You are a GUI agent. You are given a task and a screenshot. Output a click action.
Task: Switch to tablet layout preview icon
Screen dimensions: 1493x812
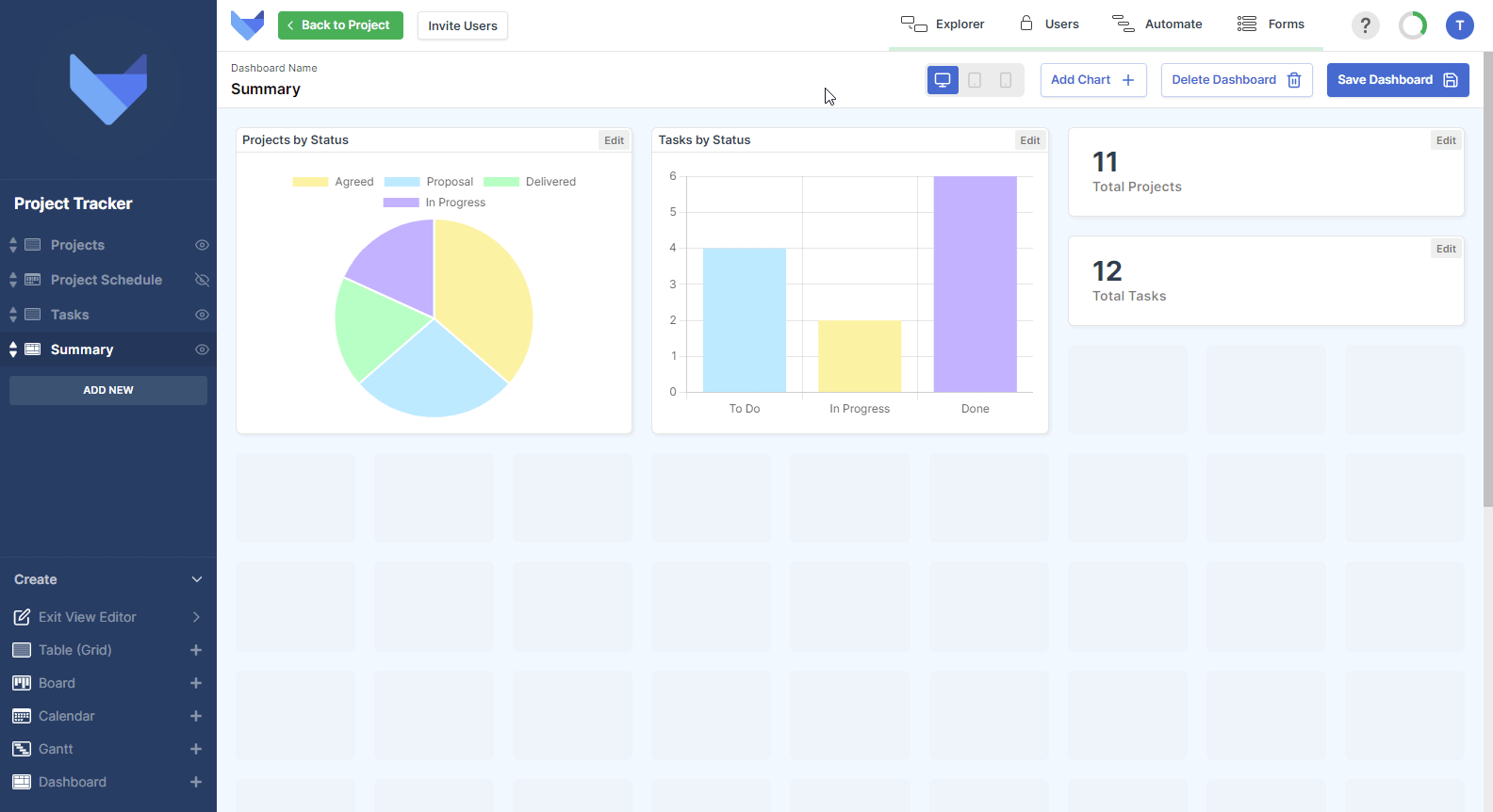point(975,80)
